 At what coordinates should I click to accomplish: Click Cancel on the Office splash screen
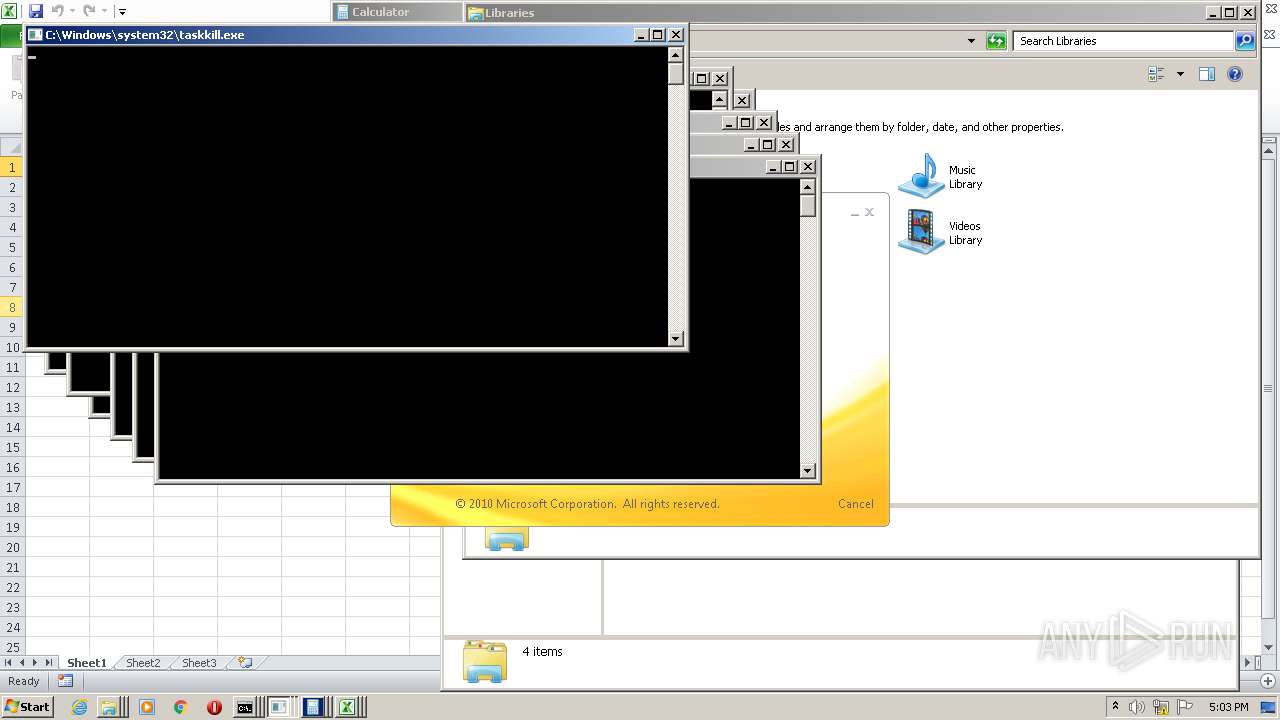click(856, 504)
